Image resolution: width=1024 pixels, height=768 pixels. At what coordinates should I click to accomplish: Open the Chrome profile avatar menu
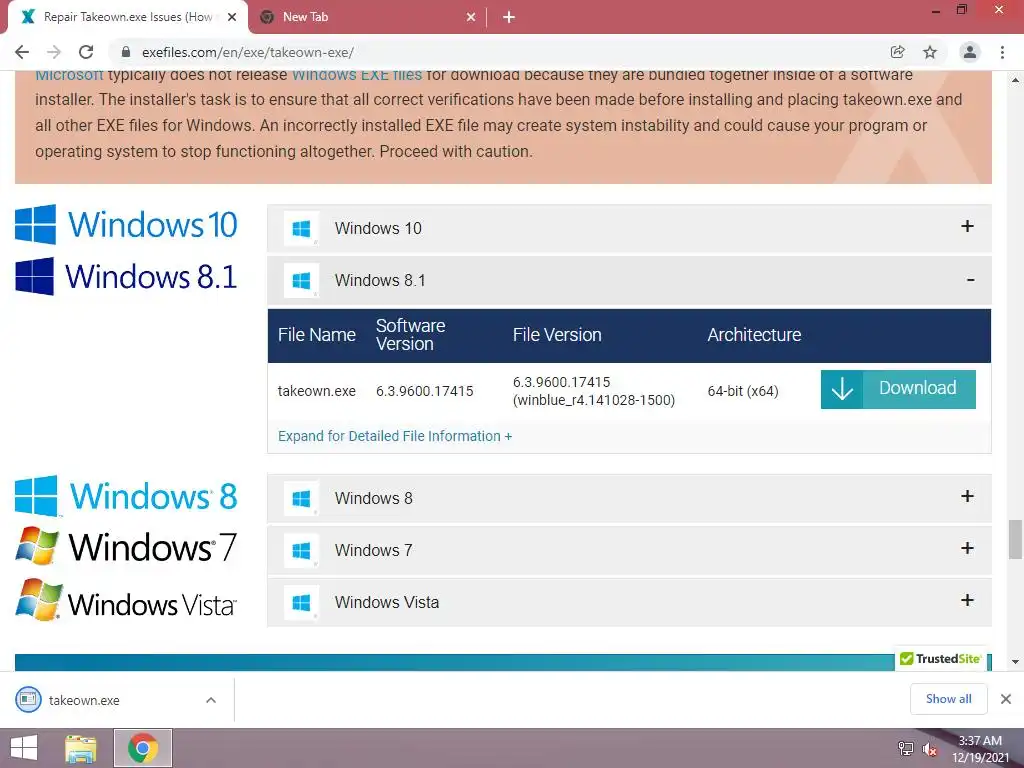coord(970,52)
